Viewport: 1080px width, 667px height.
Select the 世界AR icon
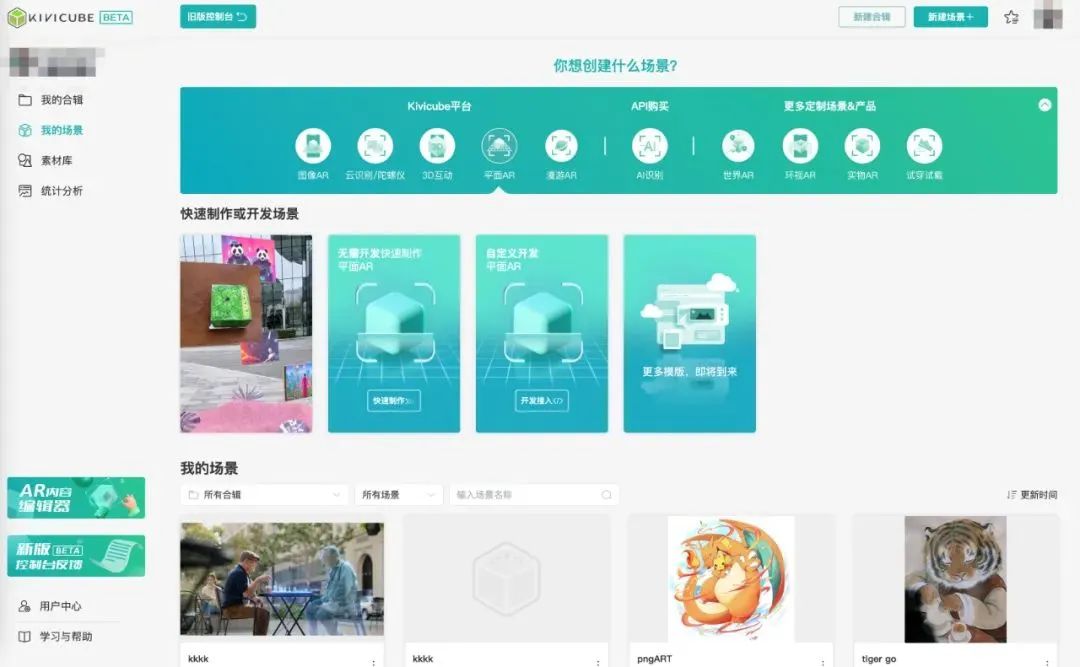click(738, 149)
